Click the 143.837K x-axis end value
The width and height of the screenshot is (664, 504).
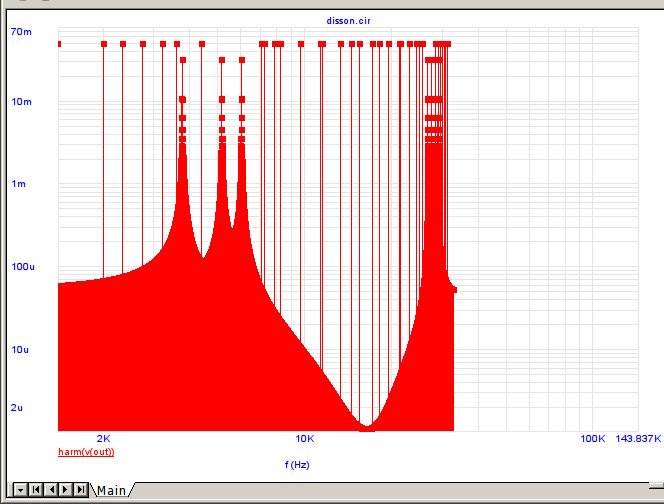(x=638, y=439)
